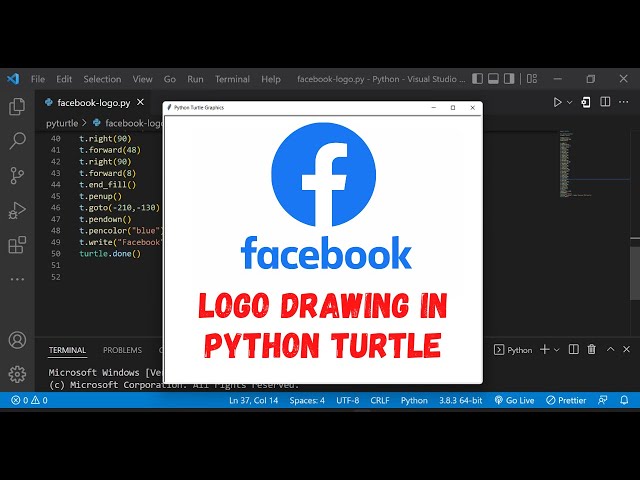Select interpreter 3.8.3 64-bit
Image resolution: width=640 pixels, height=480 pixels.
click(x=460, y=400)
